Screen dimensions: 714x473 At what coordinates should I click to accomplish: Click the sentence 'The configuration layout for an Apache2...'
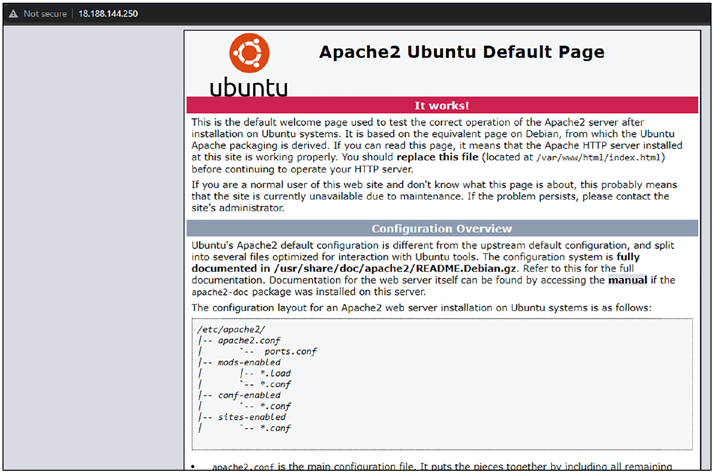pyautogui.click(x=421, y=308)
